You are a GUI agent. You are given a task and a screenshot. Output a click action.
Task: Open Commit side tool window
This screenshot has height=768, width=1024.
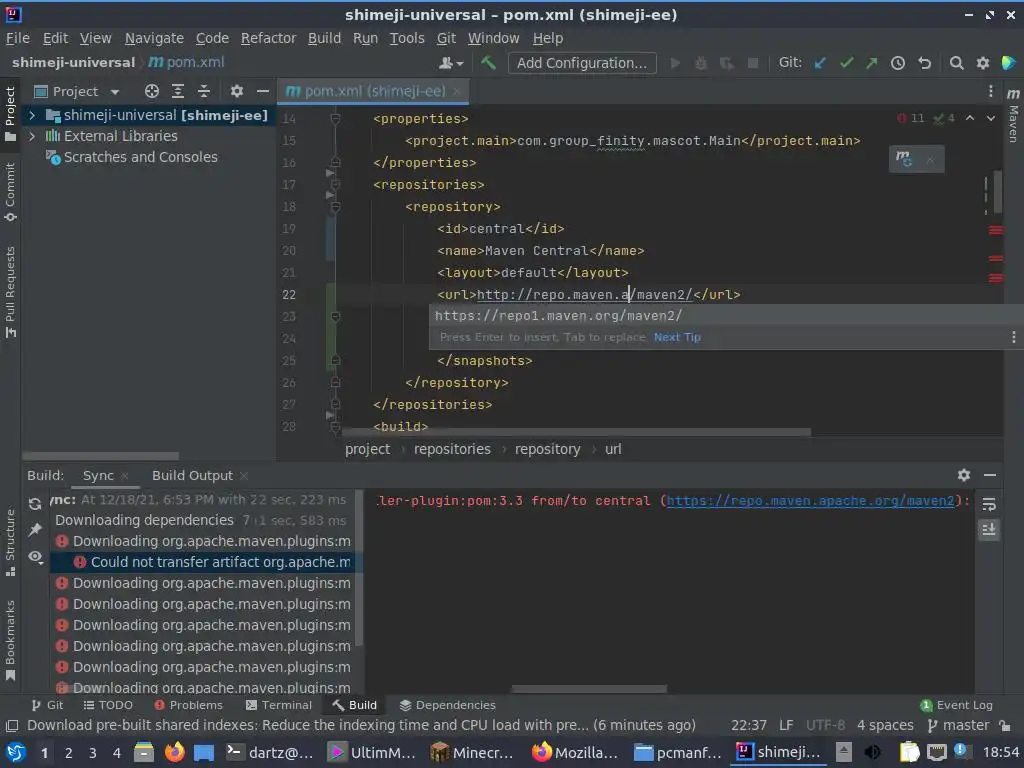(x=10, y=192)
